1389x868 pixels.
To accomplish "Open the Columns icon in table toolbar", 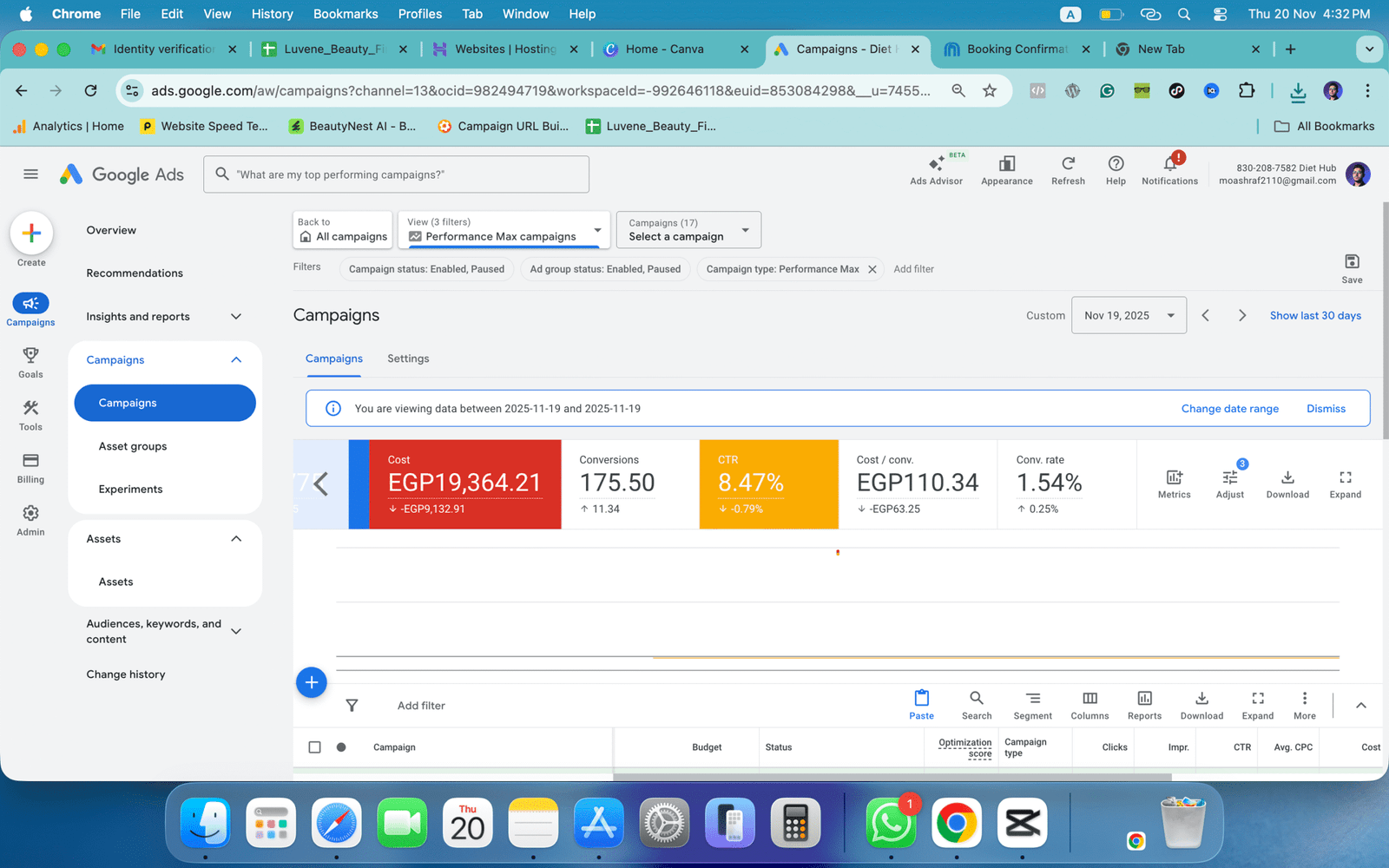I will coord(1089,699).
